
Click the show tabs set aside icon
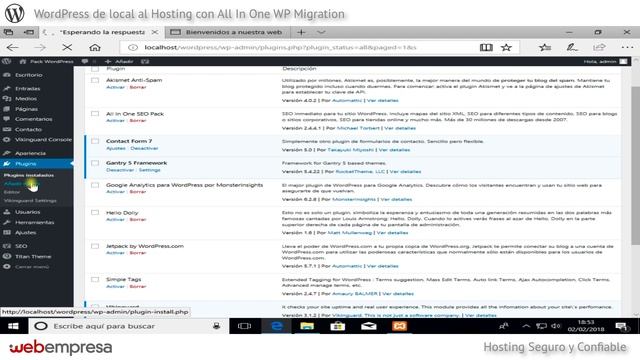(x=9, y=32)
